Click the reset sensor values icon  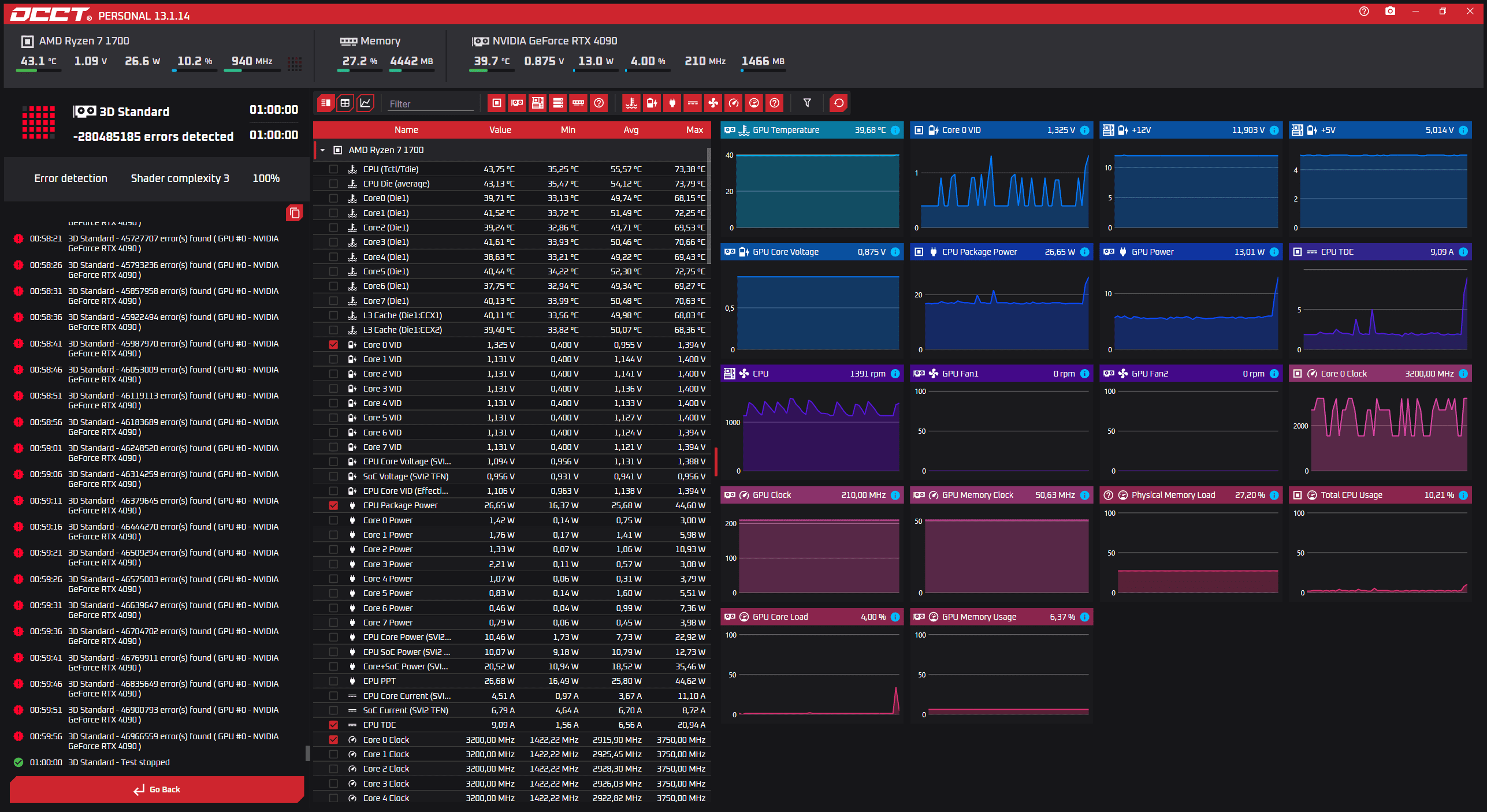tap(838, 103)
